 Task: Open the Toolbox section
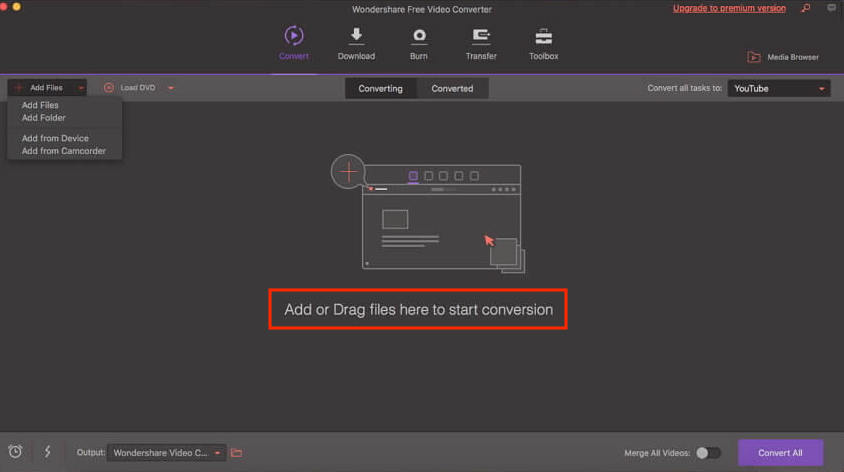tap(543, 44)
